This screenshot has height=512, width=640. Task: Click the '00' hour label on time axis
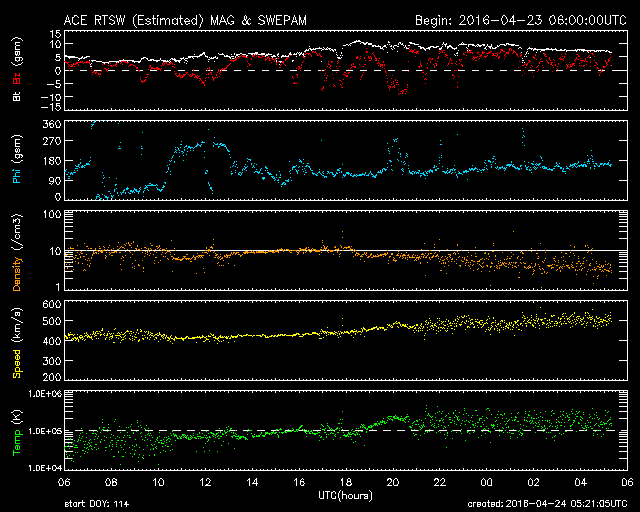tap(487, 482)
